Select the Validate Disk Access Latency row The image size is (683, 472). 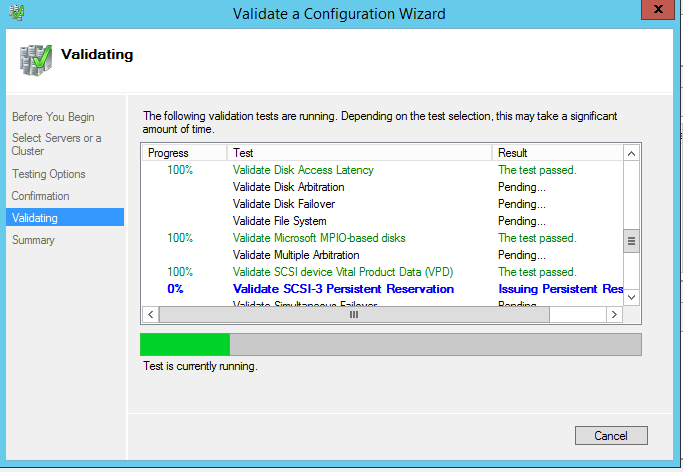[x=303, y=170]
